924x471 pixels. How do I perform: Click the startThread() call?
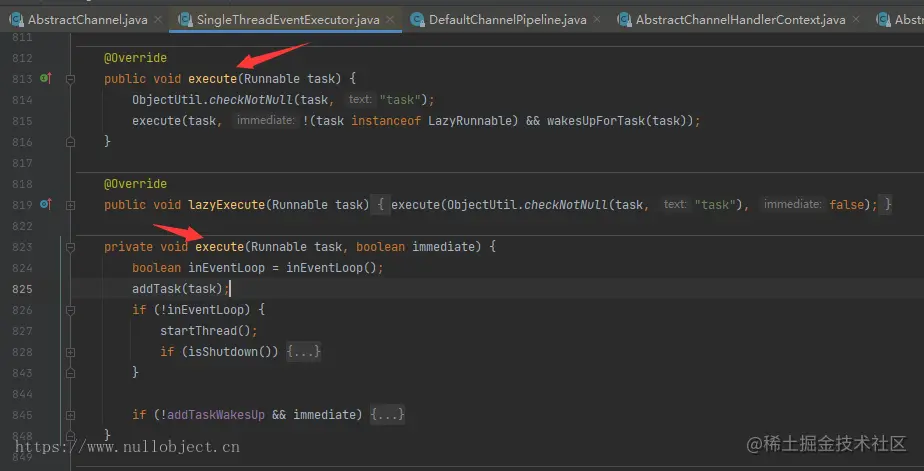(205, 331)
